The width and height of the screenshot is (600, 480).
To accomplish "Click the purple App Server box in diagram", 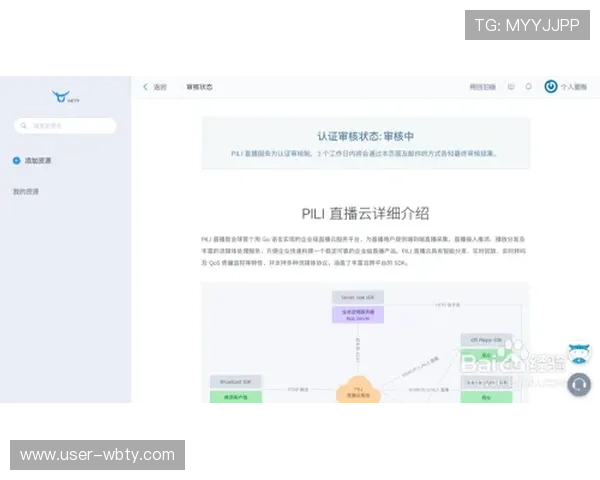I will [358, 315].
